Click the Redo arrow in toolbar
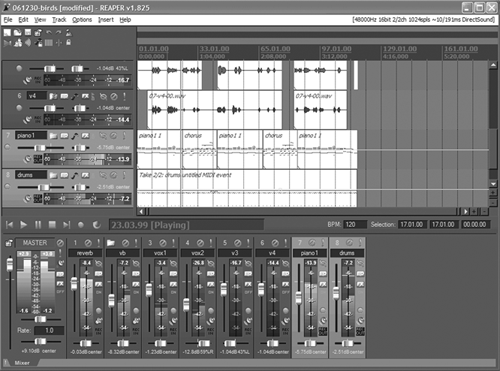This screenshot has height=371, width=500. click(58, 32)
